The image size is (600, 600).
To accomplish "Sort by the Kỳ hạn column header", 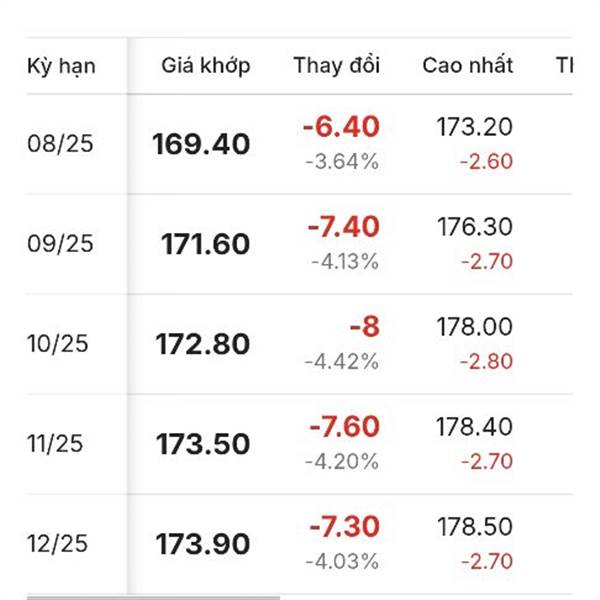I will [x=61, y=67].
